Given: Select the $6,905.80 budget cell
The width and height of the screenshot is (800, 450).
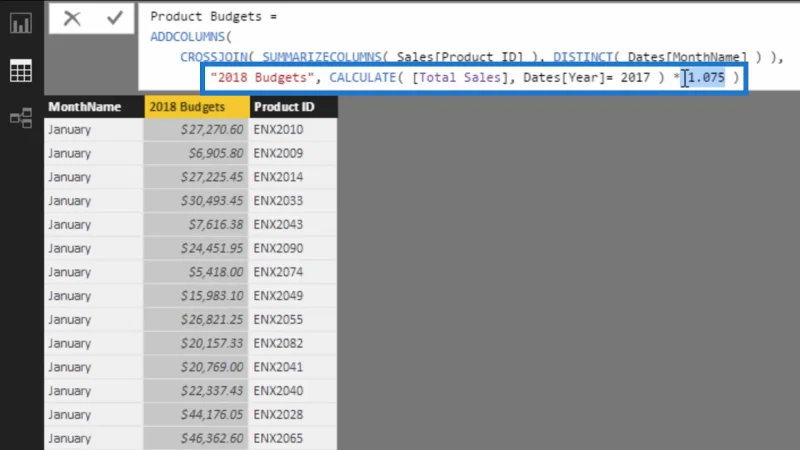Looking at the screenshot, I should [196, 153].
